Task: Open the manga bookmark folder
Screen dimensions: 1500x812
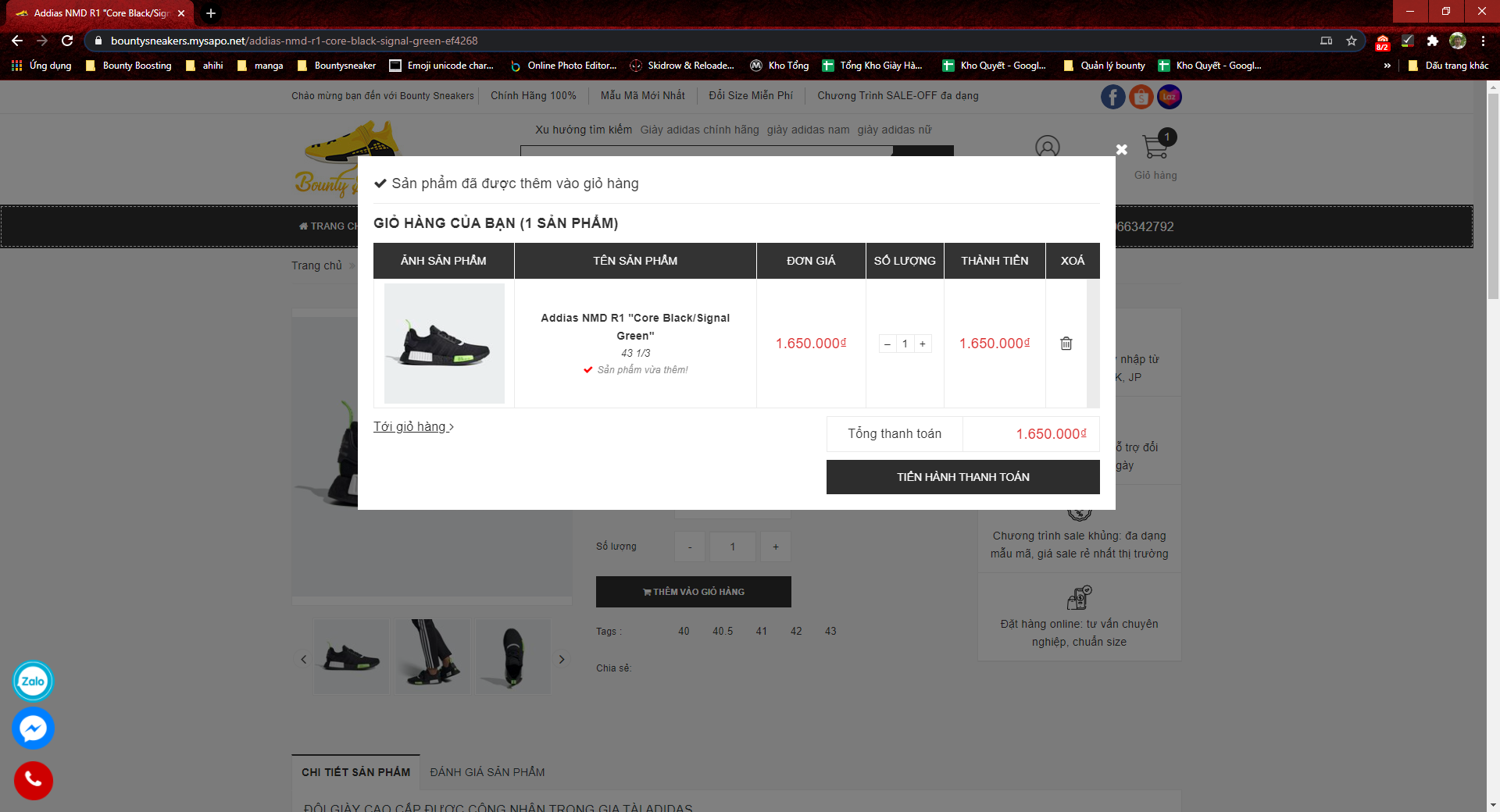Action: pos(261,66)
